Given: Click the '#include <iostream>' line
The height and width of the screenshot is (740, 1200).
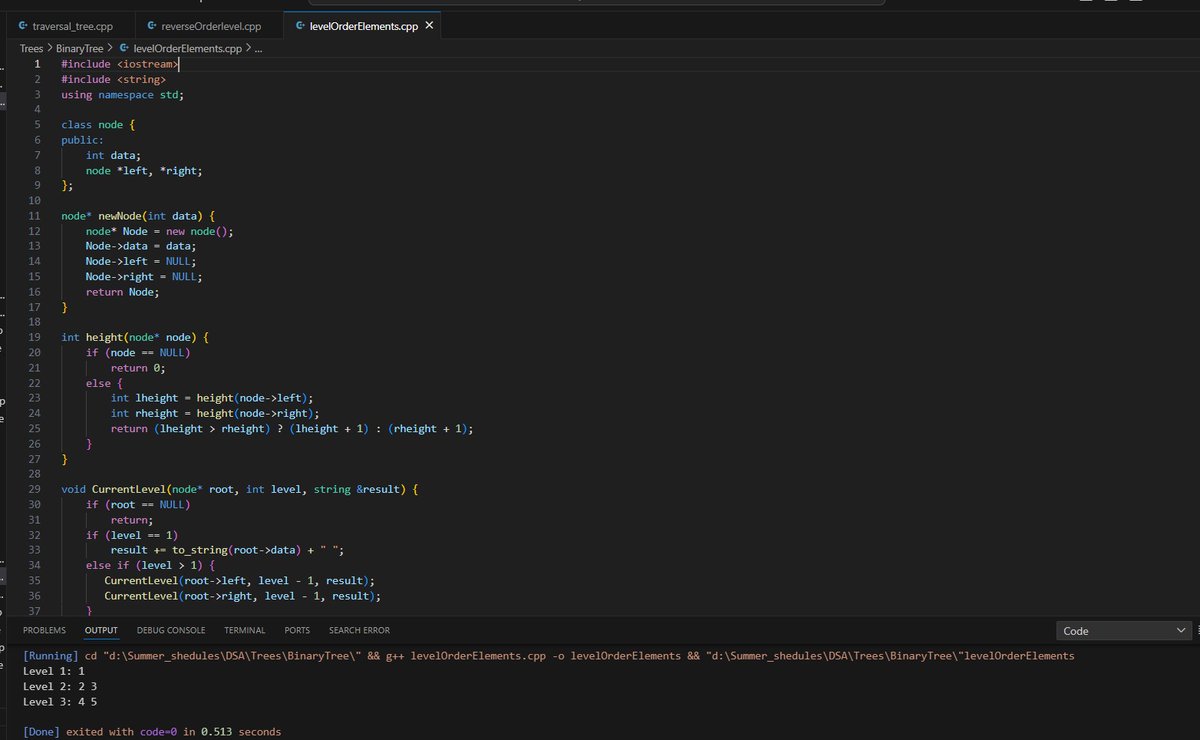Looking at the screenshot, I should click(x=120, y=64).
